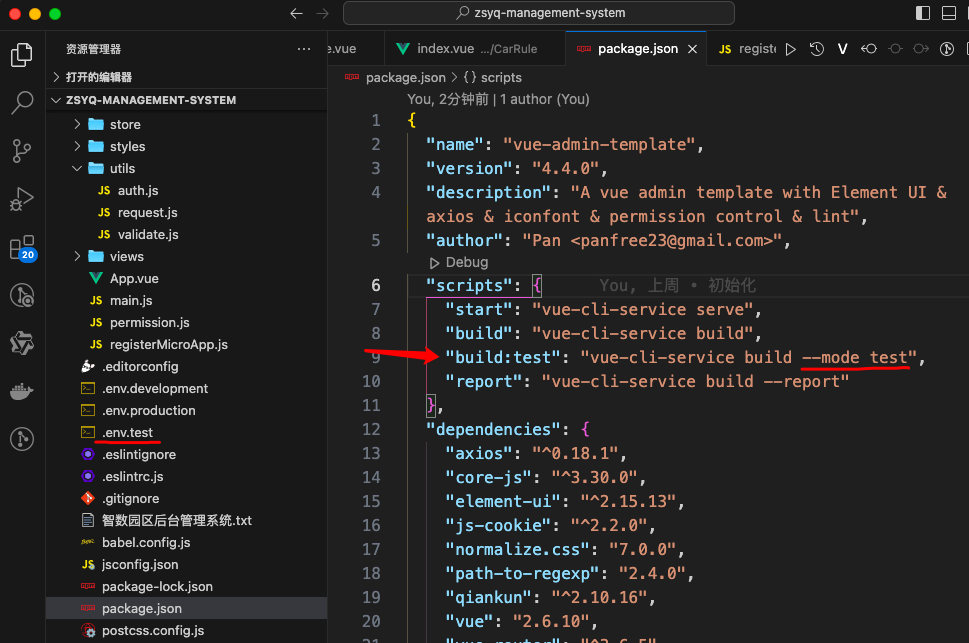Toggle the primary sidebar layout icon
Viewport: 969px width, 643px height.
point(923,13)
